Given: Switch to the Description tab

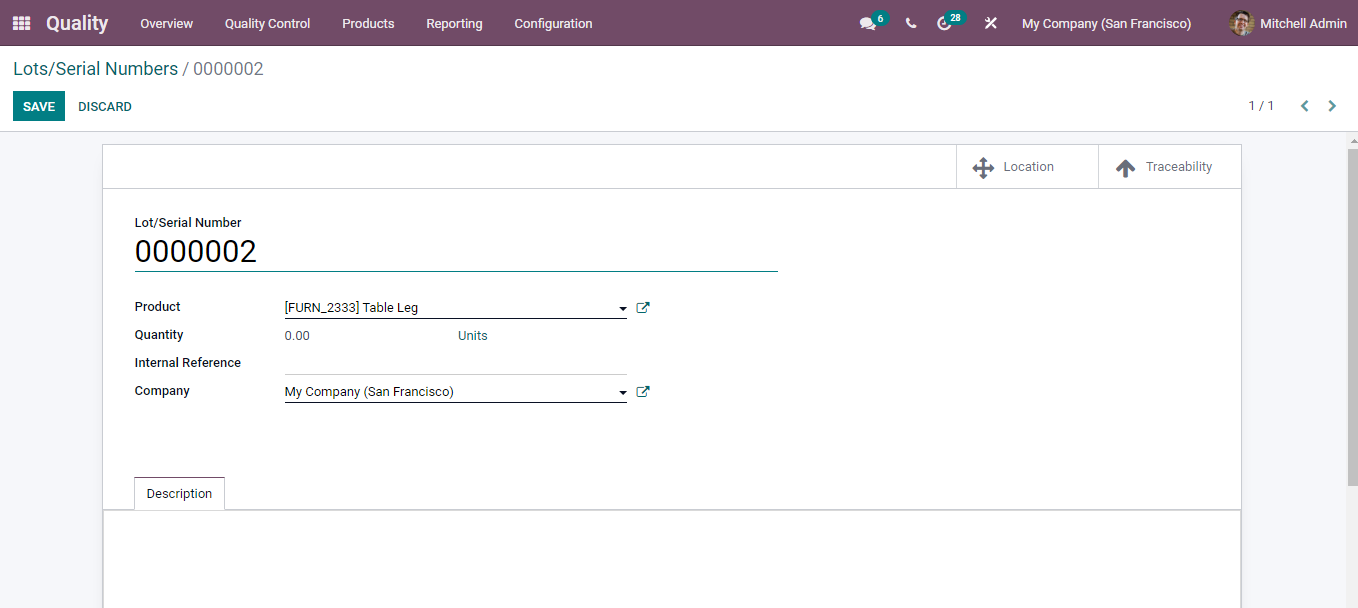Looking at the screenshot, I should click(179, 493).
